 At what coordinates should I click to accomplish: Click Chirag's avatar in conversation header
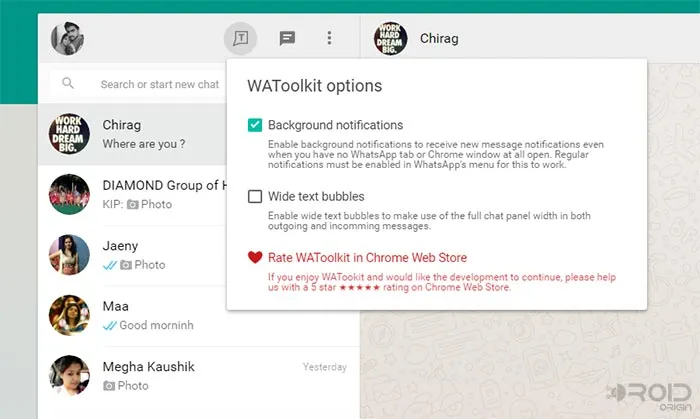tap(390, 38)
